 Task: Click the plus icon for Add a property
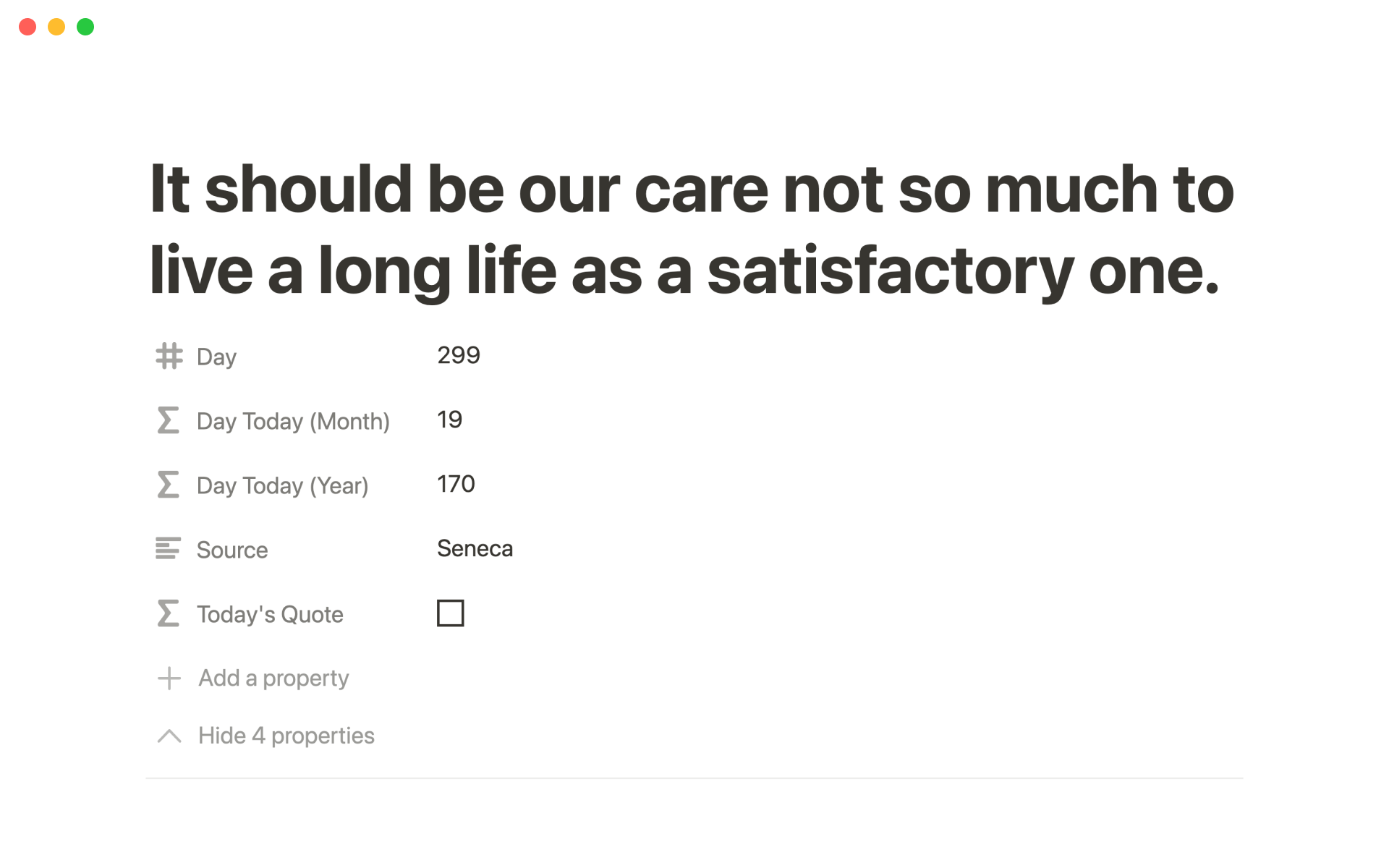pyautogui.click(x=169, y=678)
